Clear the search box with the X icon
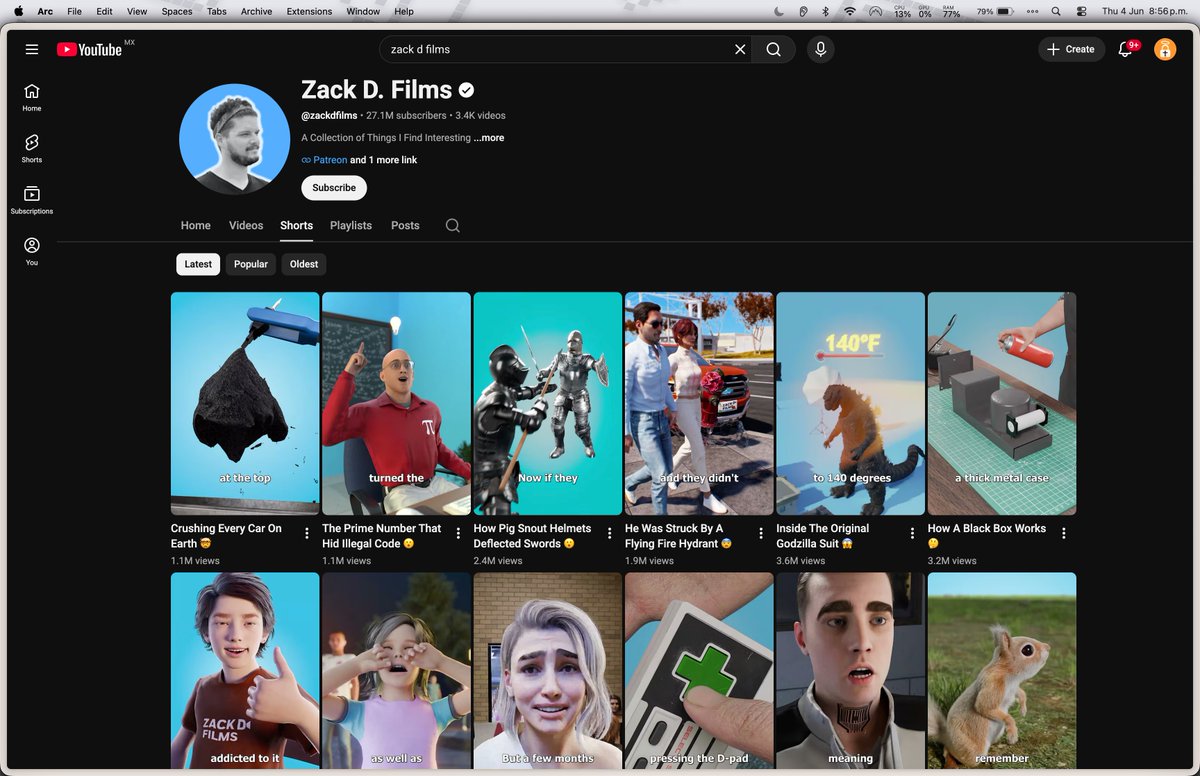The width and height of the screenshot is (1200, 776). [x=740, y=49]
